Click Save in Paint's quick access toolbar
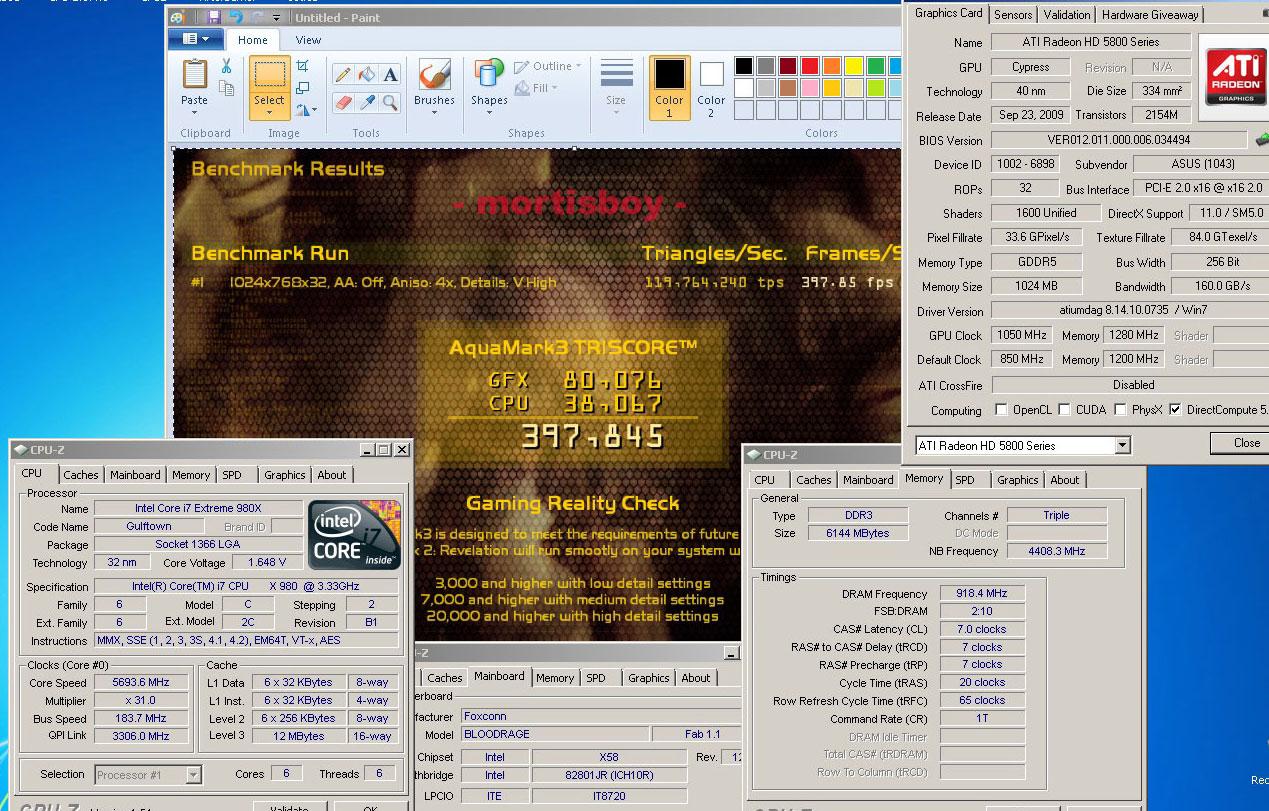 213,17
